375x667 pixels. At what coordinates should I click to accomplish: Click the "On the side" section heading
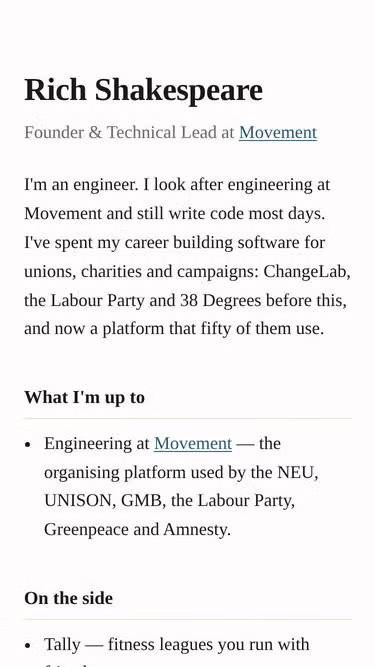[x=68, y=598]
